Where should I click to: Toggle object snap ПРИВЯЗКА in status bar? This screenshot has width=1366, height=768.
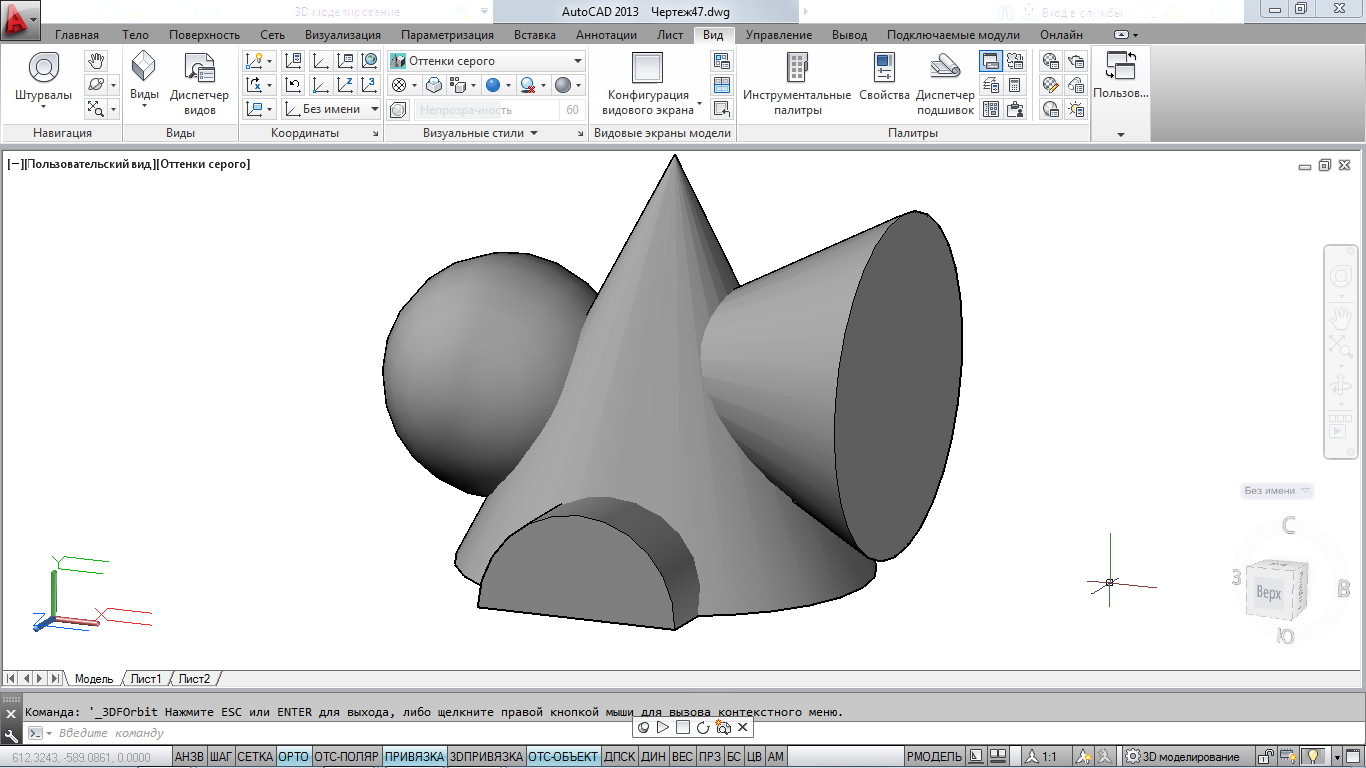pos(414,757)
